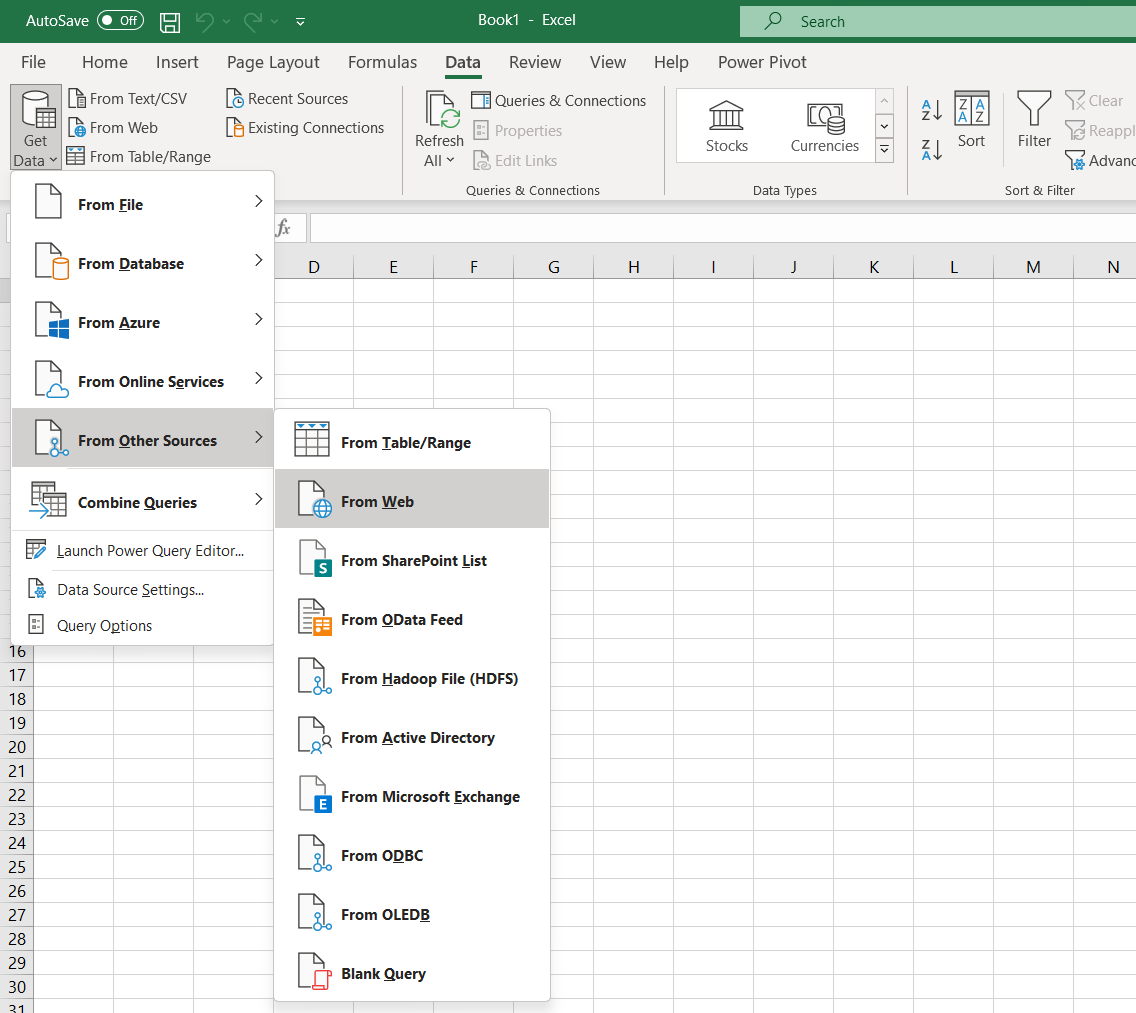The height and width of the screenshot is (1013, 1136).
Task: Click the Save floppy disk icon
Action: click(x=170, y=22)
